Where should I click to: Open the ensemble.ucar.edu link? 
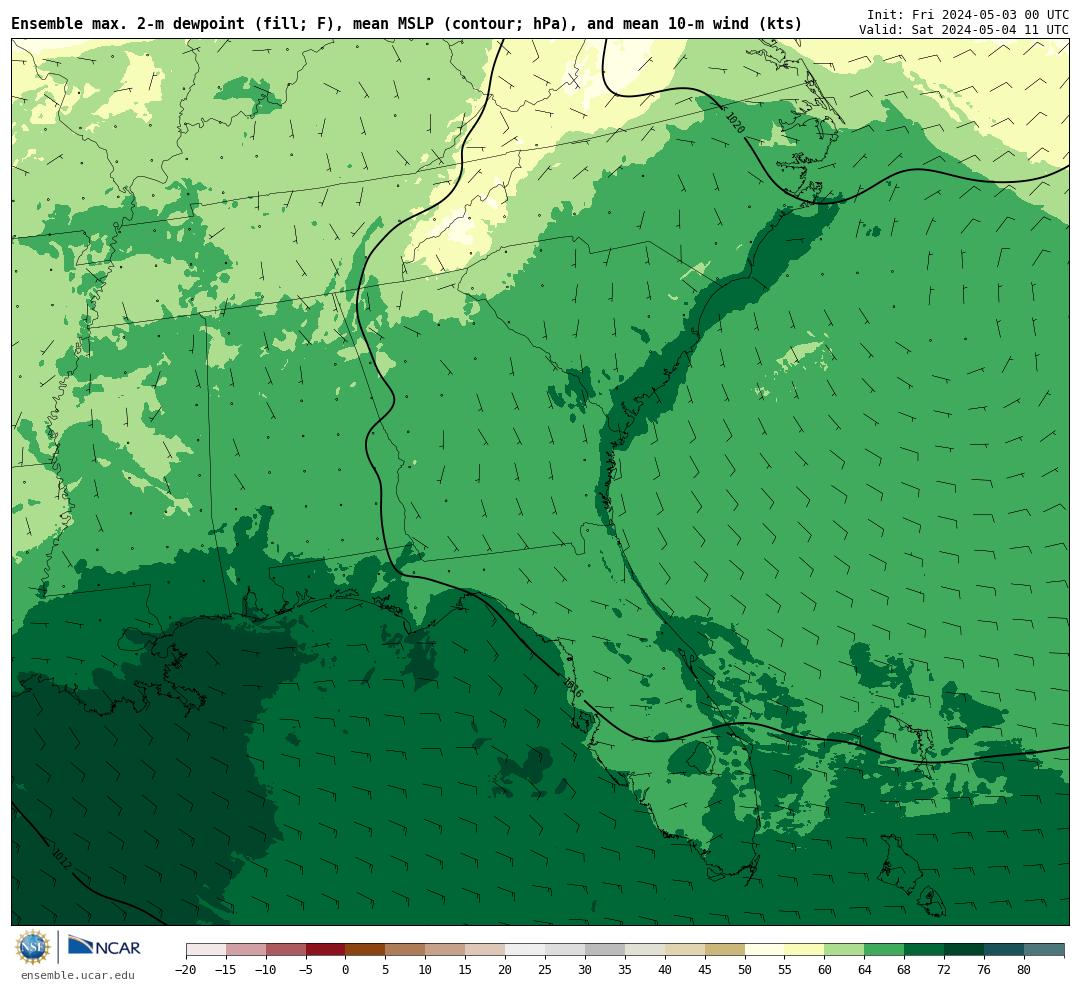tap(78, 975)
